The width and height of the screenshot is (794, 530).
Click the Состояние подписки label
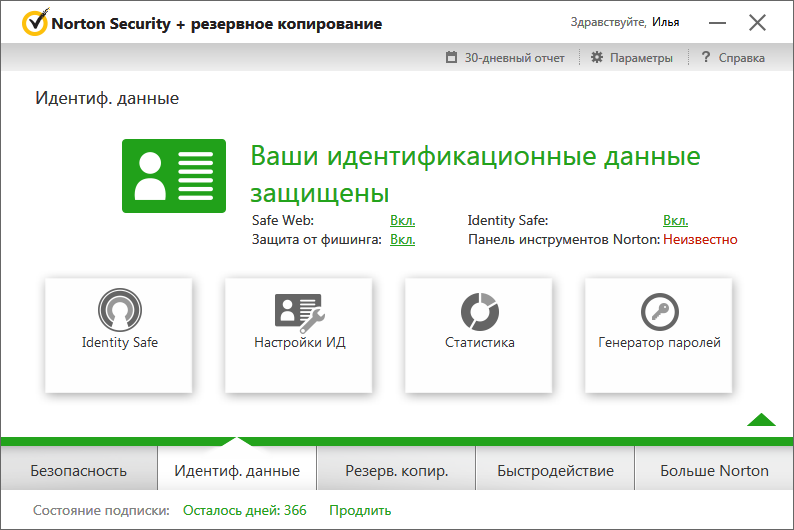[101, 510]
